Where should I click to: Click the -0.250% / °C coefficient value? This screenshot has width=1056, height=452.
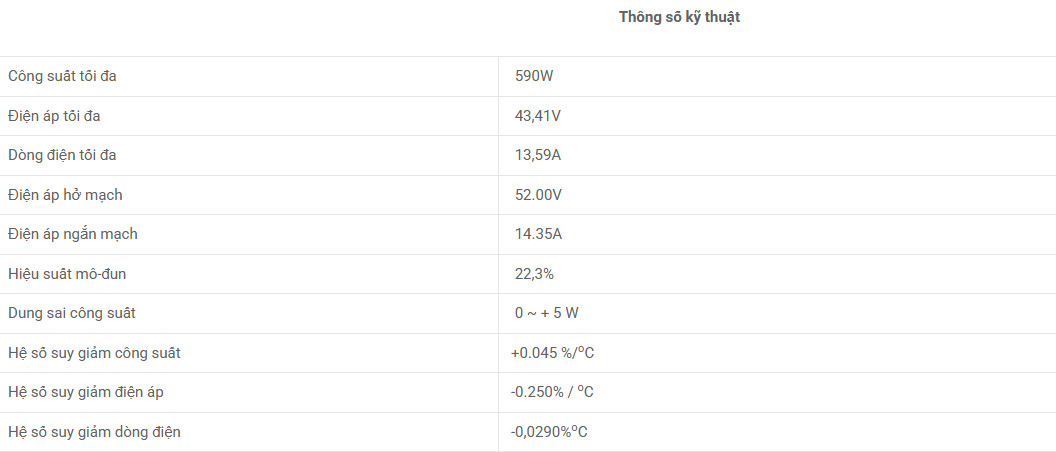click(552, 392)
